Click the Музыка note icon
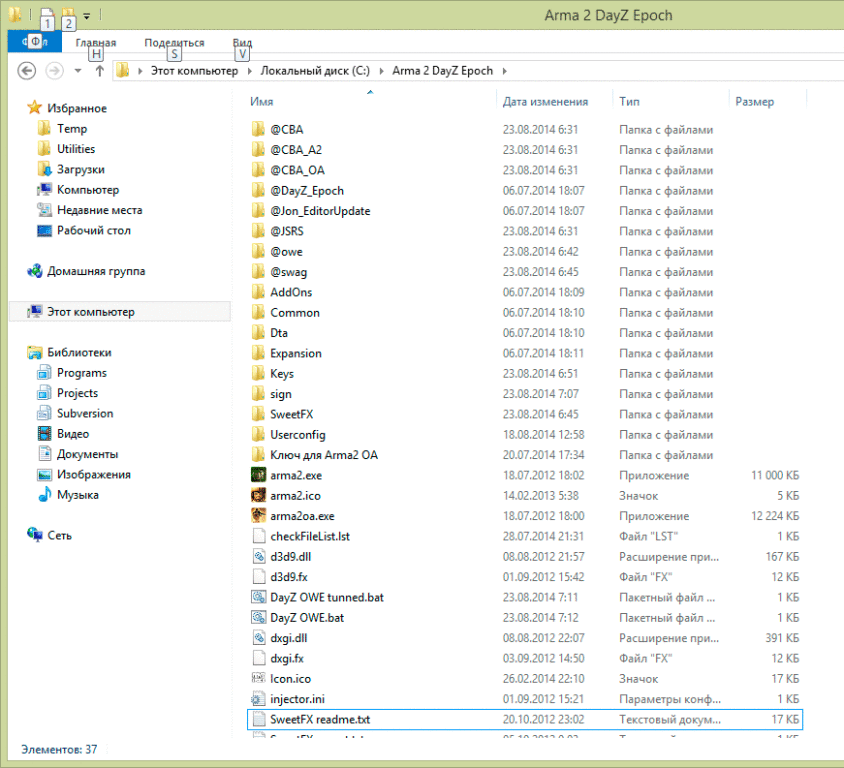Viewport: 844px width, 768px height. (44, 495)
